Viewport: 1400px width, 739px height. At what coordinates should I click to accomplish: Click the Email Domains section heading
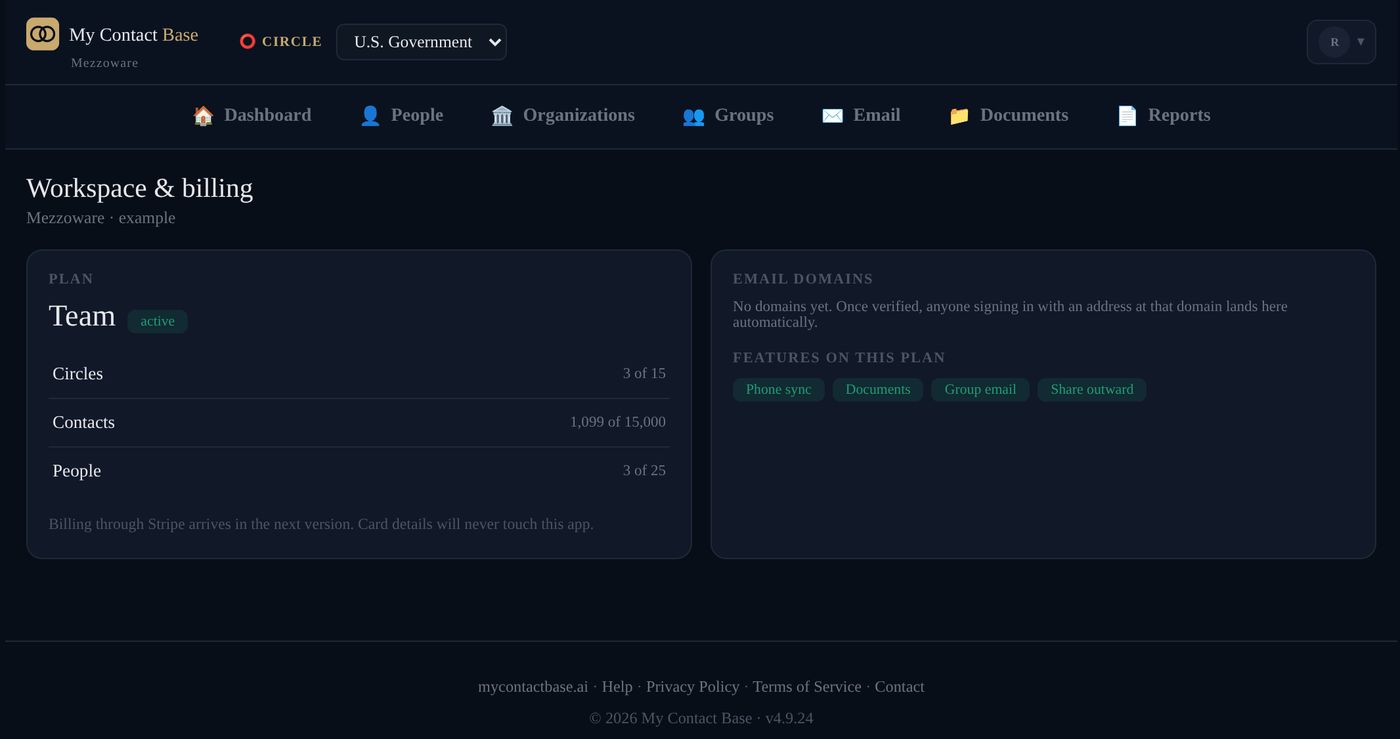pyautogui.click(x=803, y=279)
